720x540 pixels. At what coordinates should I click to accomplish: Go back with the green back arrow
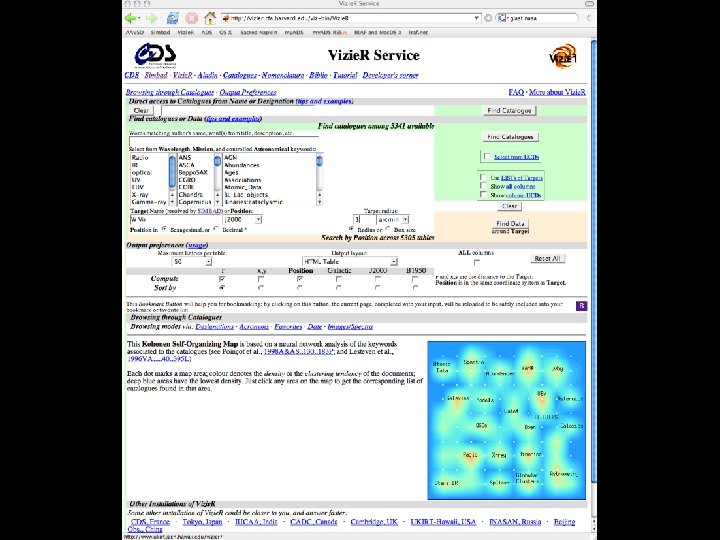pos(131,18)
